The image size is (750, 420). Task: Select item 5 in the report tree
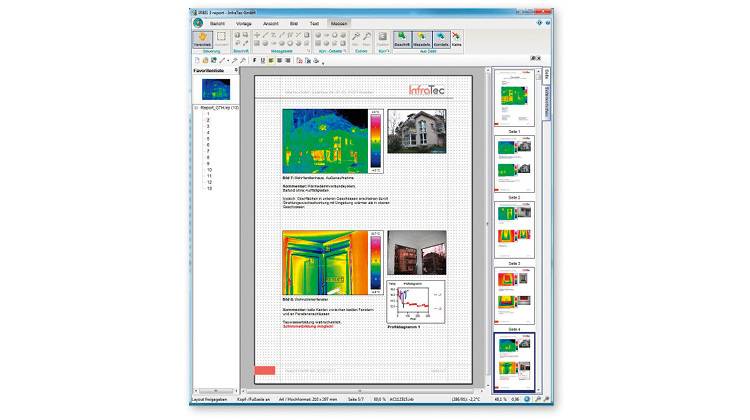(x=208, y=140)
